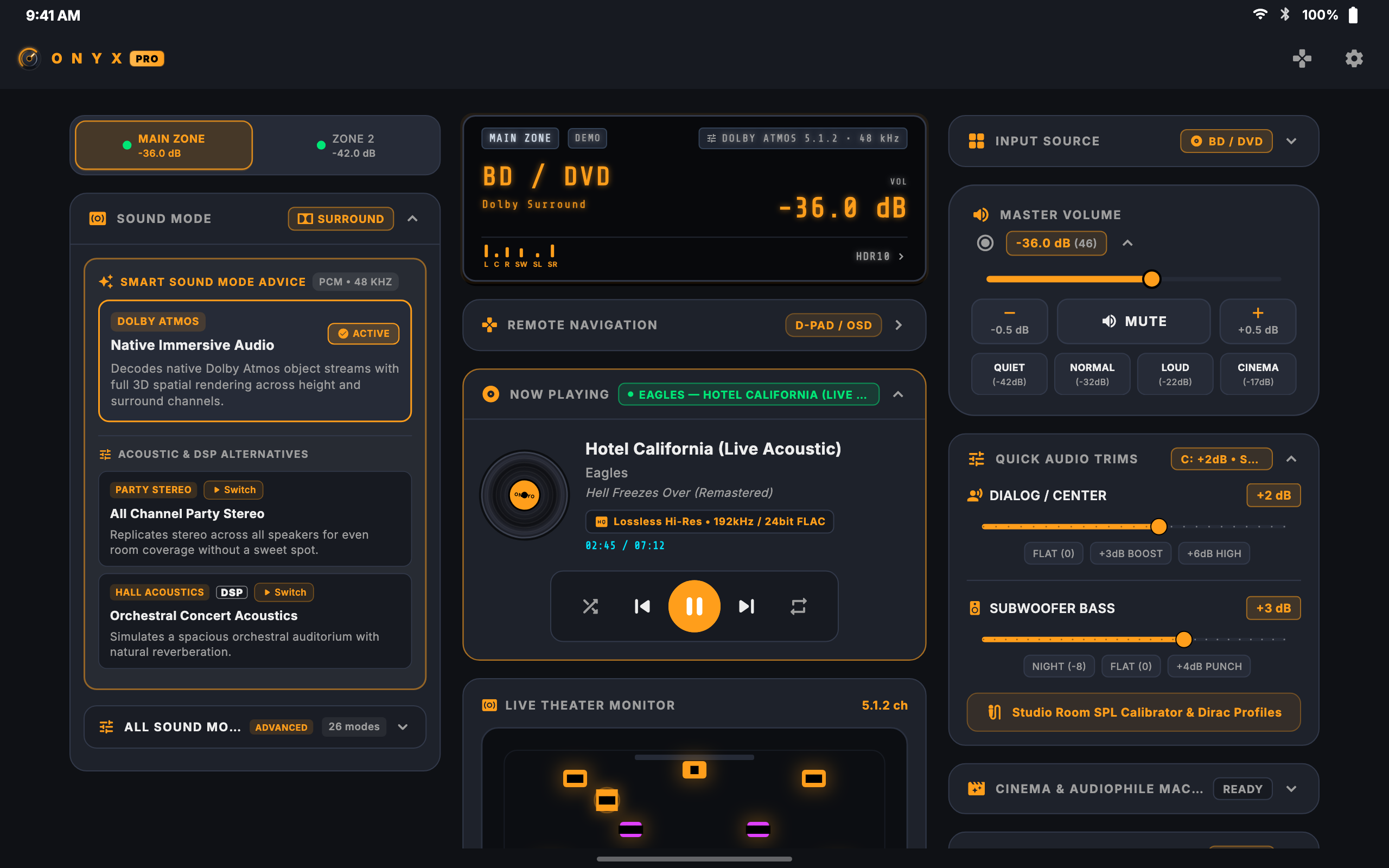
Task: Mute the master volume
Action: click(x=1133, y=321)
